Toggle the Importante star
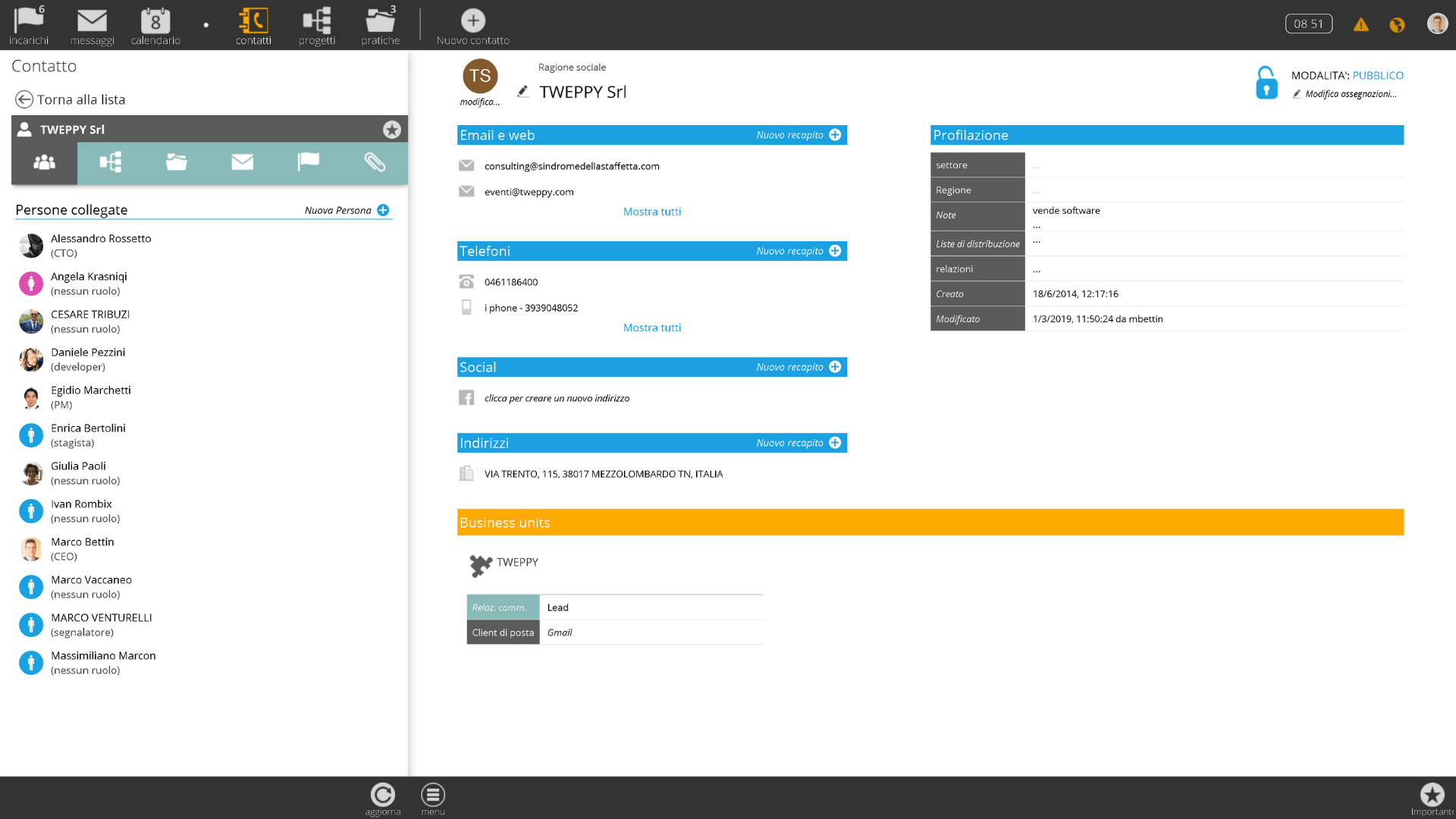1456x819 pixels. (x=1432, y=795)
